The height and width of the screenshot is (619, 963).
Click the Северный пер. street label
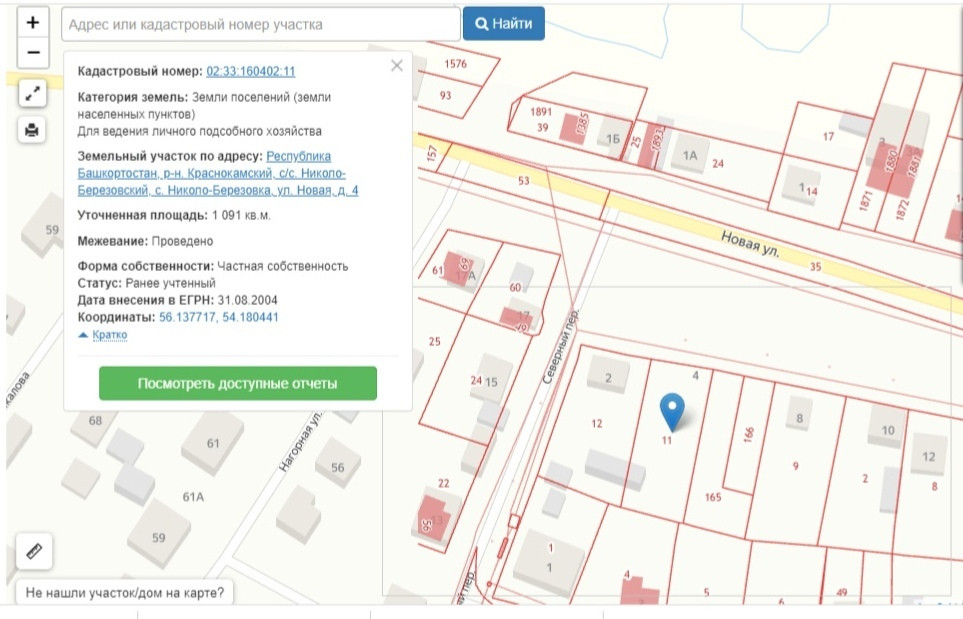tap(560, 347)
